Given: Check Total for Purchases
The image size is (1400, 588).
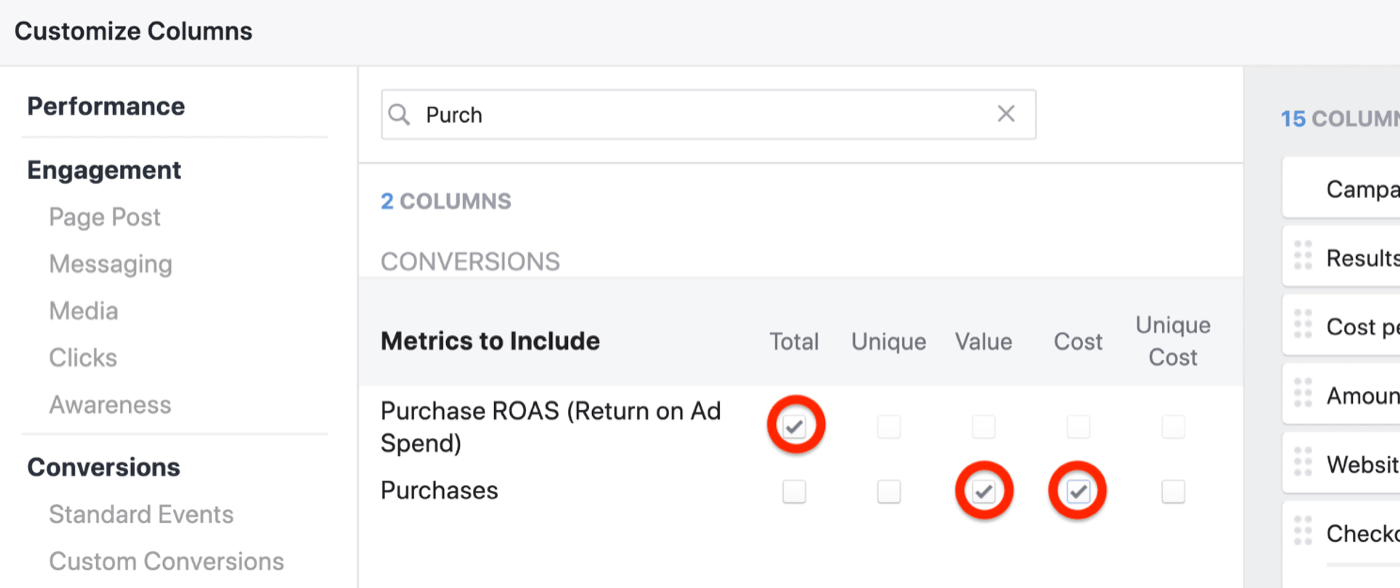Looking at the screenshot, I should (794, 490).
